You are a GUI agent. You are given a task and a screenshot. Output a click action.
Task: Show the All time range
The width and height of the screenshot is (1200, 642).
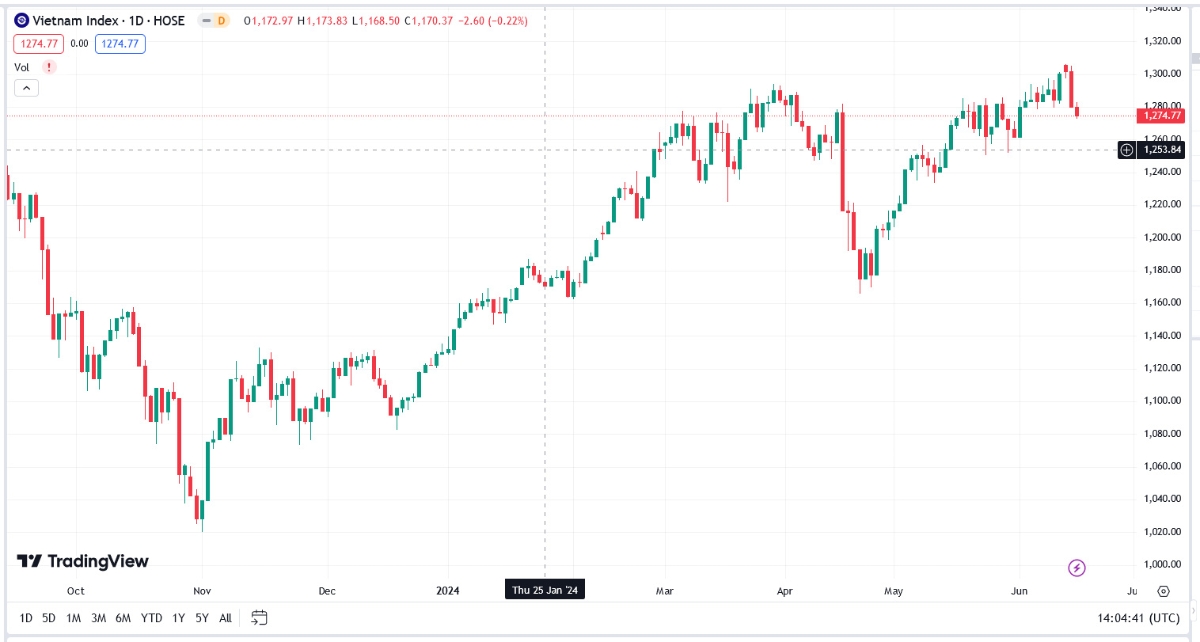225,618
